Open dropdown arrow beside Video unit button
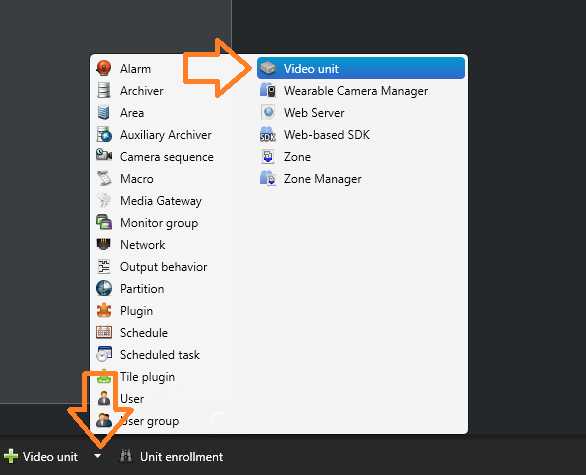 coord(98,456)
